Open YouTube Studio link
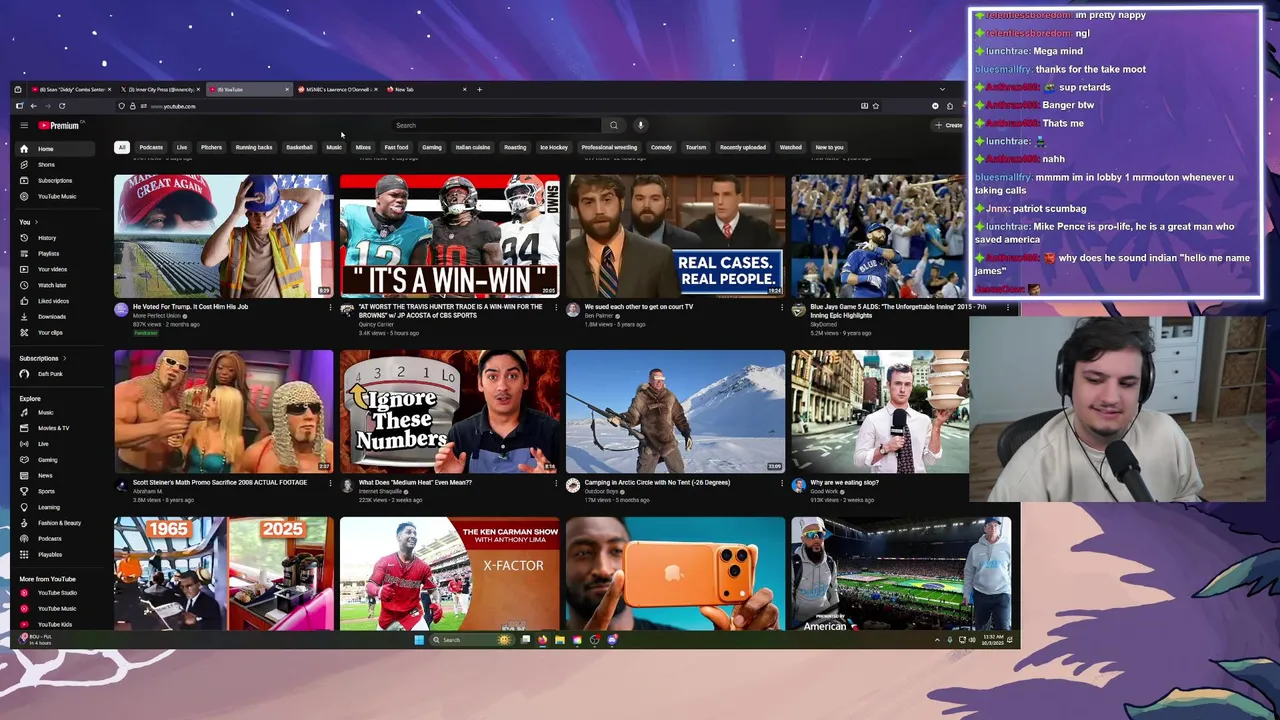Screen dimensions: 1280x720 [x=55, y=593]
